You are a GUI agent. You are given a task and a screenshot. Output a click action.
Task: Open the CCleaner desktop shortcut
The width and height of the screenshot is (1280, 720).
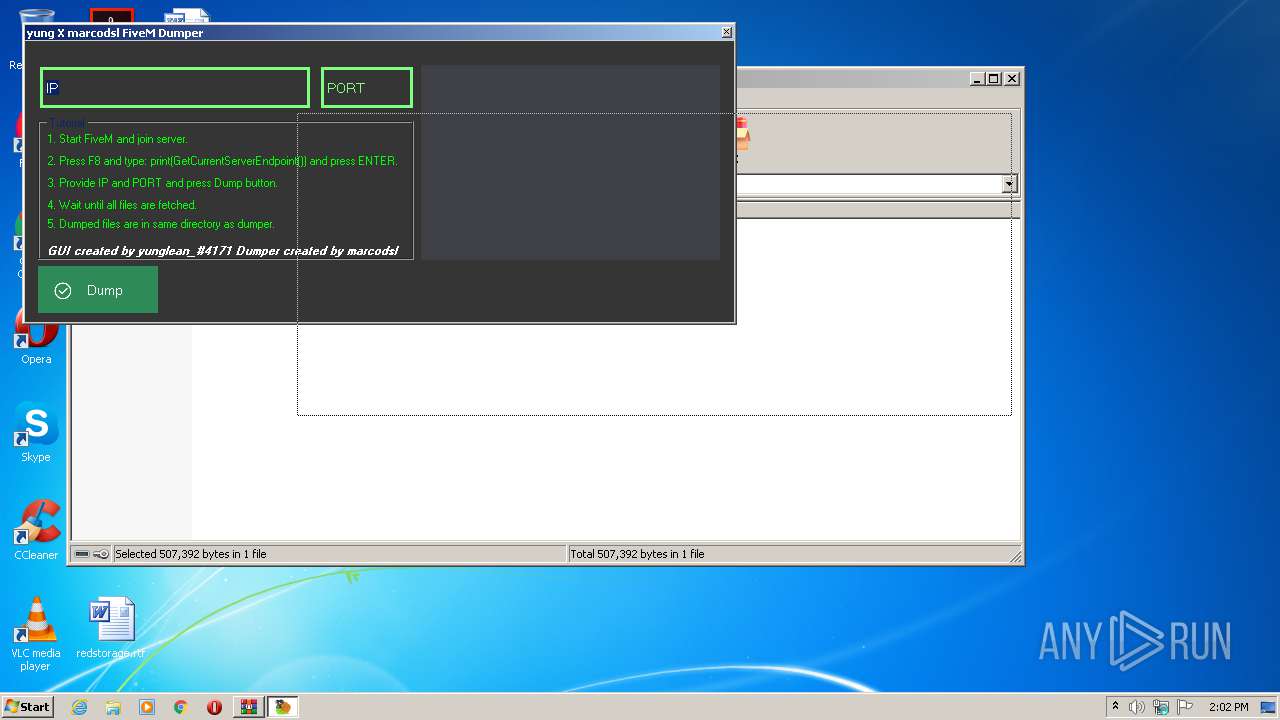36,530
